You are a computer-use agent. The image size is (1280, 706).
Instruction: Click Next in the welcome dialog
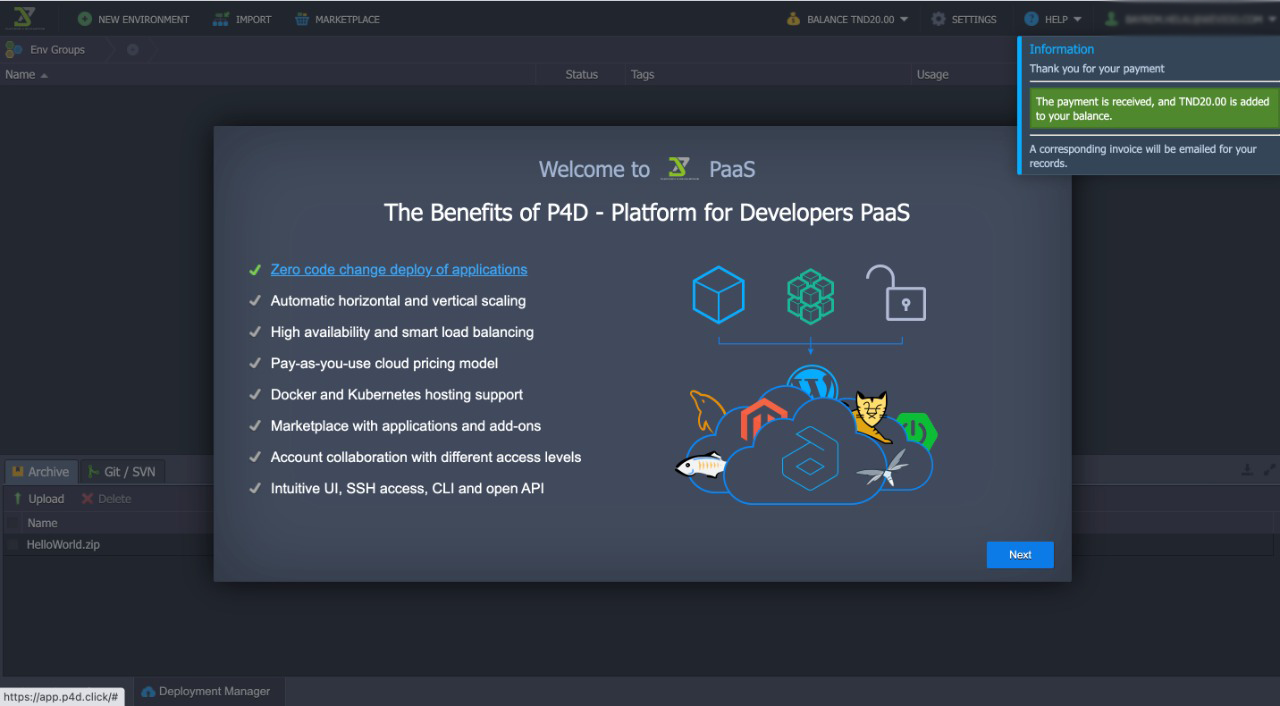point(1020,554)
